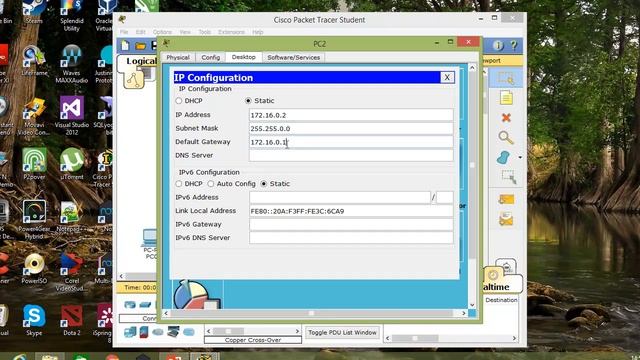The width and height of the screenshot is (640, 360).
Task: Click the Realtime clock mode icon
Action: 493,275
